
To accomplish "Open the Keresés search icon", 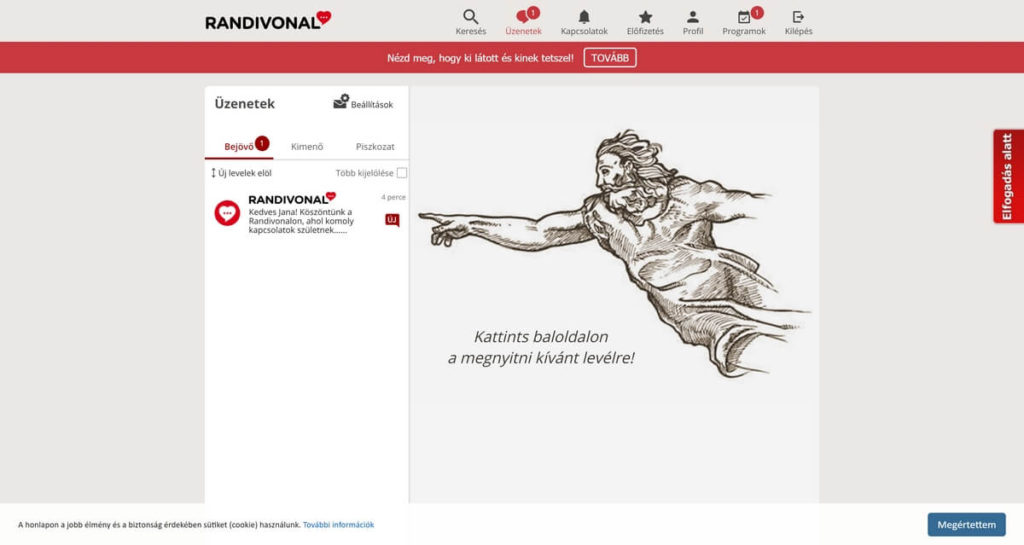I will (470, 17).
